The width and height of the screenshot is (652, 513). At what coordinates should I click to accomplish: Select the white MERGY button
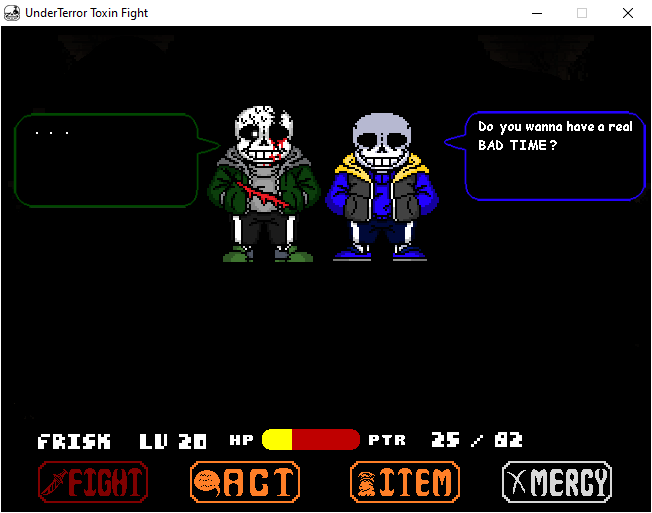pos(557,482)
